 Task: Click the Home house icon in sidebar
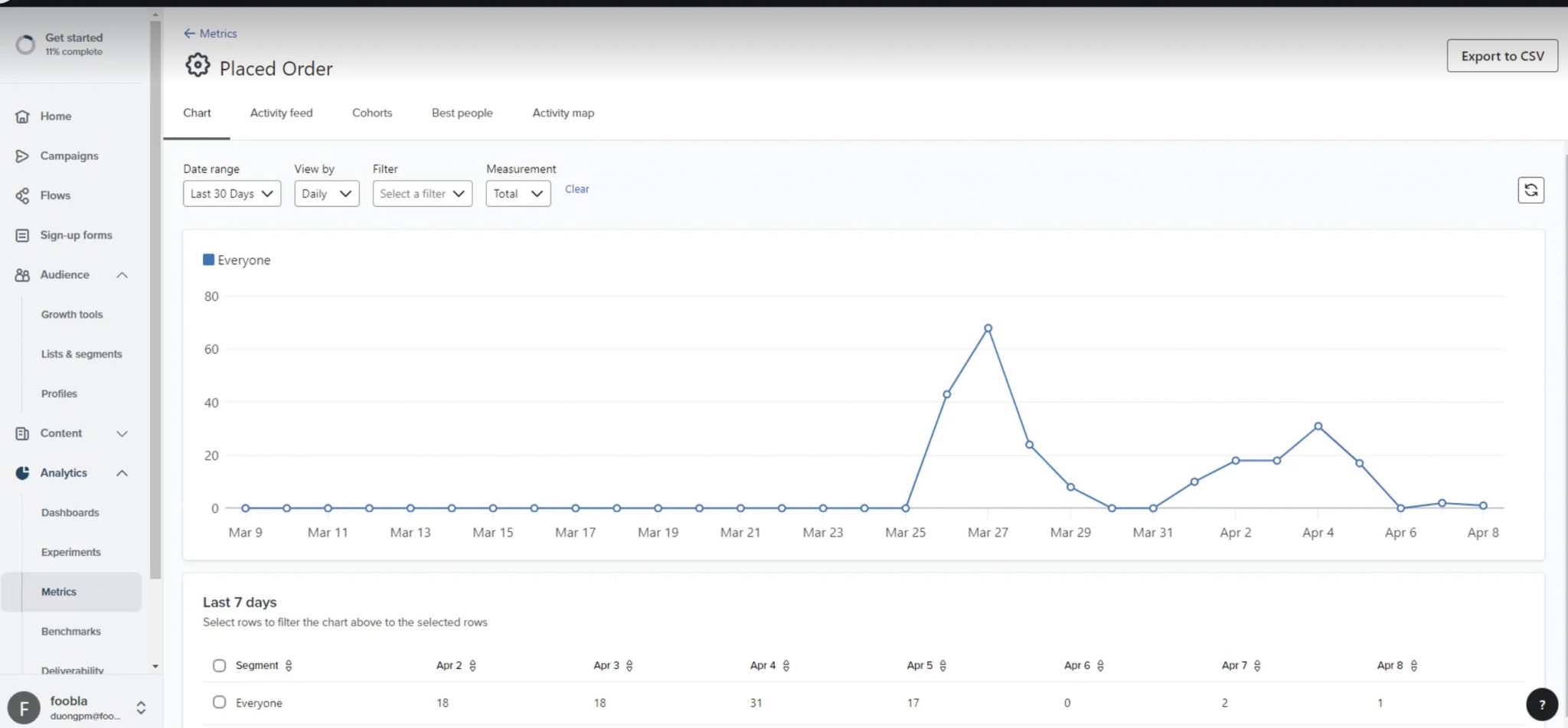pyautogui.click(x=22, y=116)
